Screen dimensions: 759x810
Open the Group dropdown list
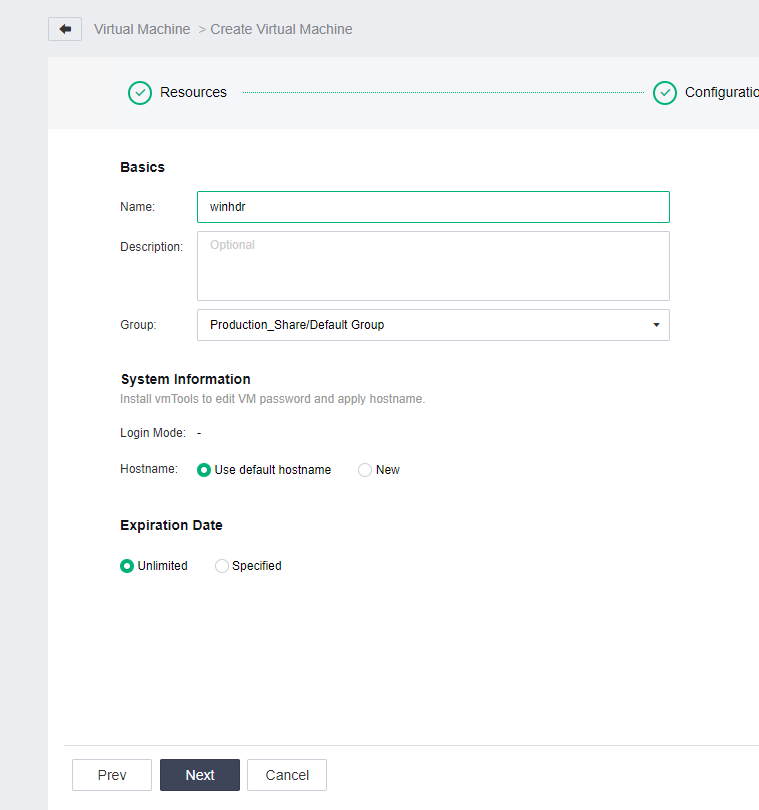433,325
